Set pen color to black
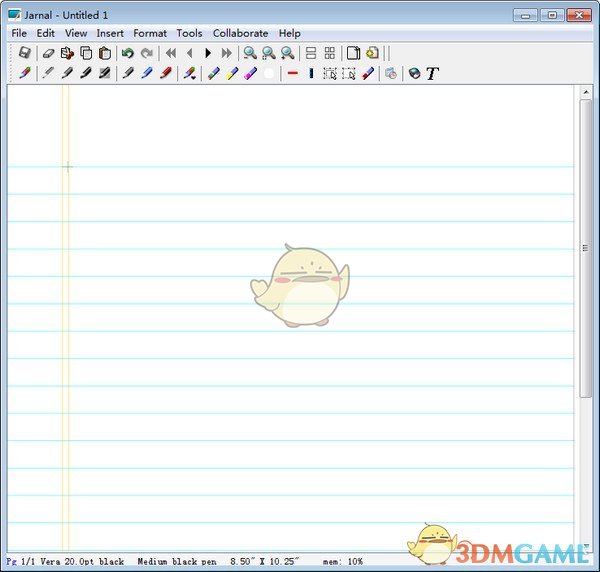The width and height of the screenshot is (600, 572). tap(128, 73)
